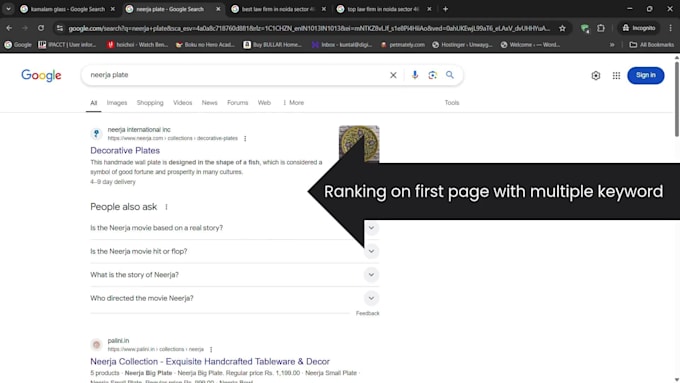Screen dimensions: 680x383
Task: View site information icon in address bar
Action: pos(60,28)
